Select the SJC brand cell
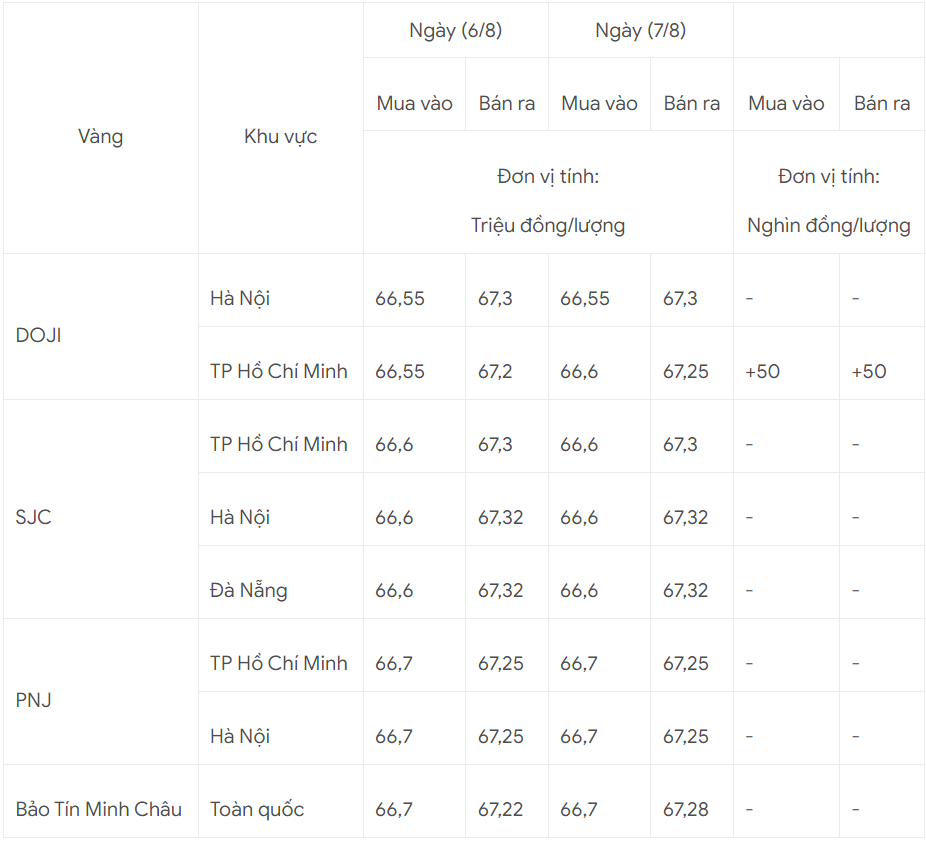 pos(34,518)
